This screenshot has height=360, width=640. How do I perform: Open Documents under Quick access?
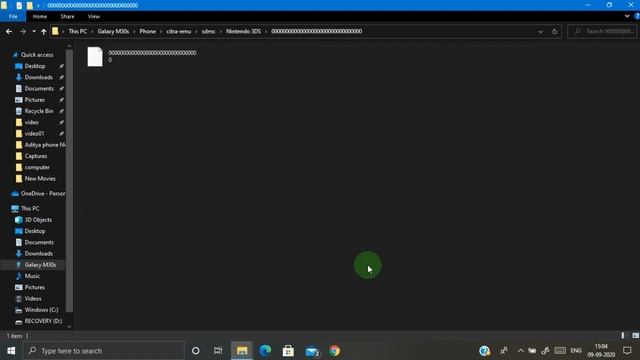pyautogui.click(x=39, y=89)
